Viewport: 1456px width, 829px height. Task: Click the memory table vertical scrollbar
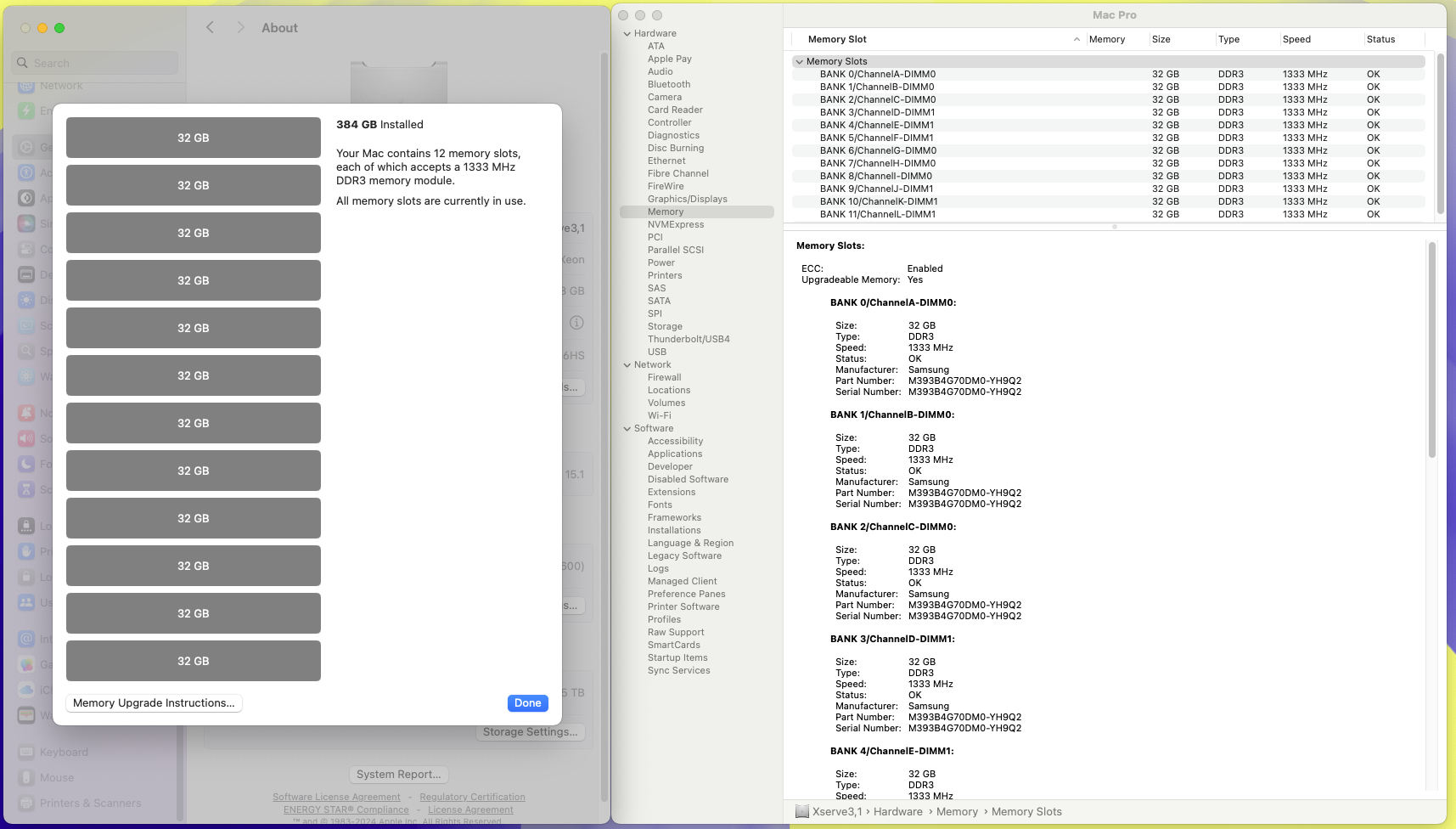click(x=1439, y=133)
